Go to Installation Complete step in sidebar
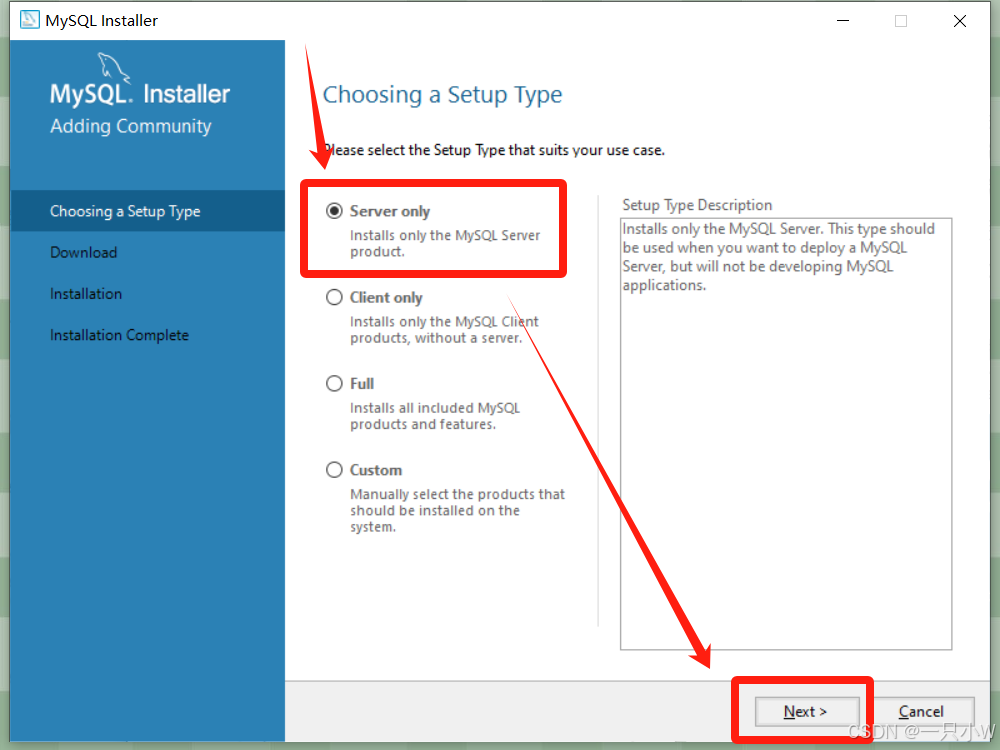 click(x=119, y=335)
